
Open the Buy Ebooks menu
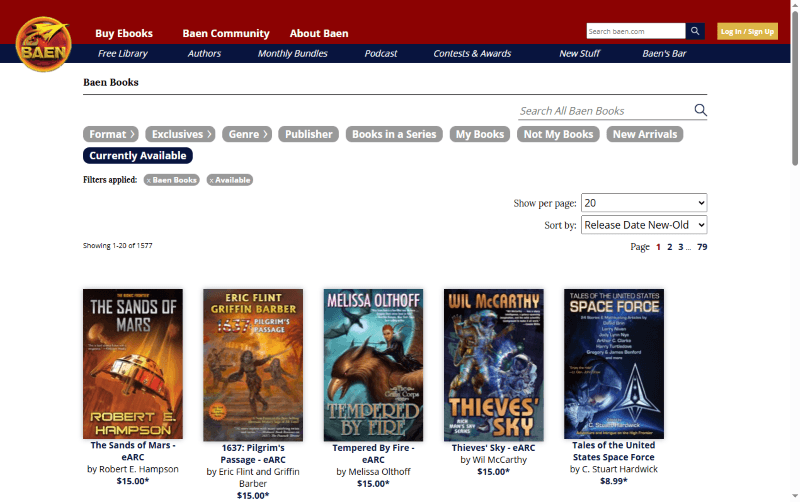coord(124,33)
